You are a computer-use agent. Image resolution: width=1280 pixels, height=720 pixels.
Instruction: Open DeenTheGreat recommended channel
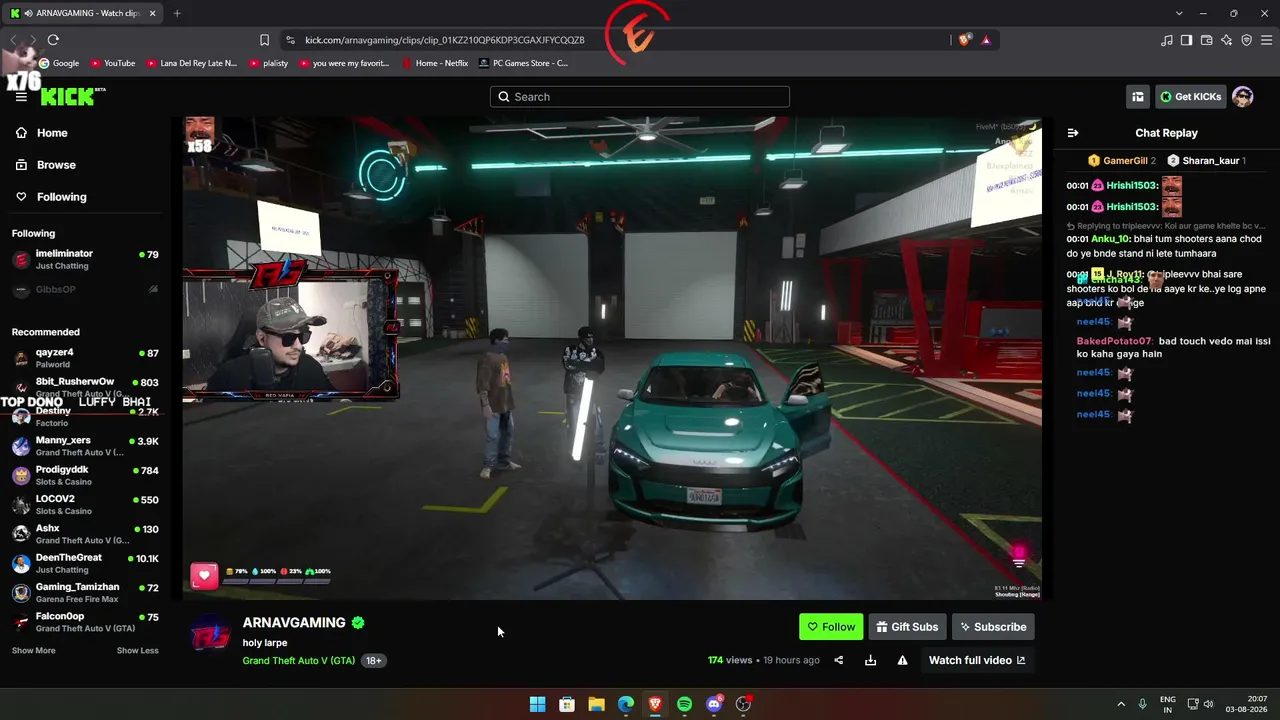tap(85, 563)
